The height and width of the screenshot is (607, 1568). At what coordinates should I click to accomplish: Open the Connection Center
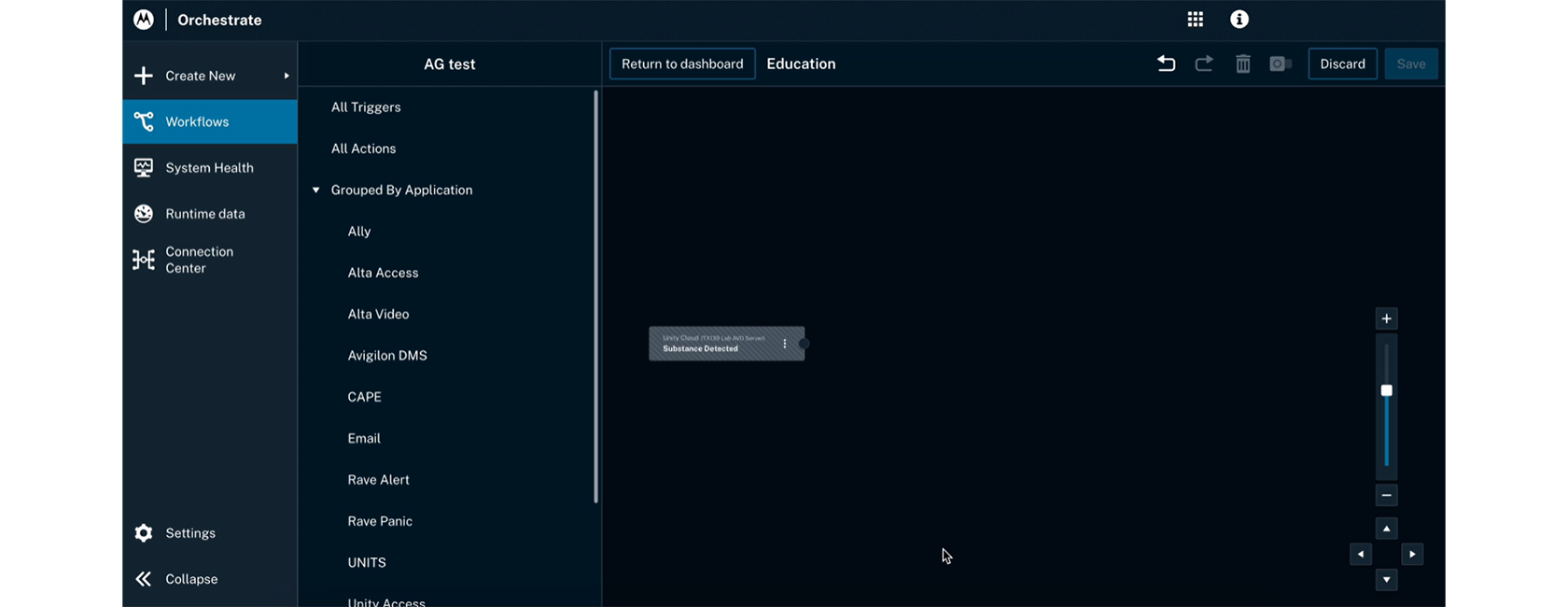tap(210, 260)
